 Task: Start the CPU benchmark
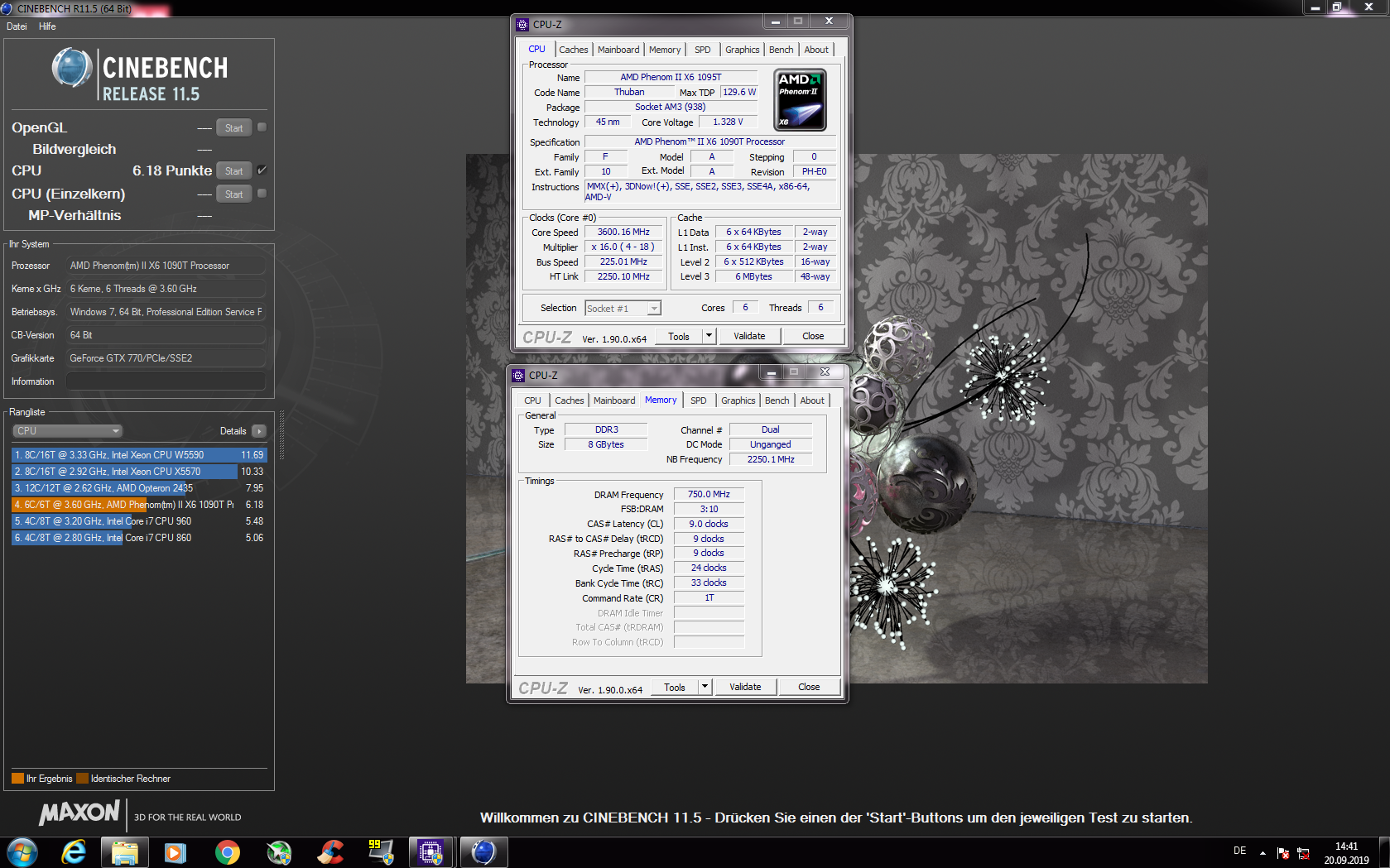[x=234, y=170]
